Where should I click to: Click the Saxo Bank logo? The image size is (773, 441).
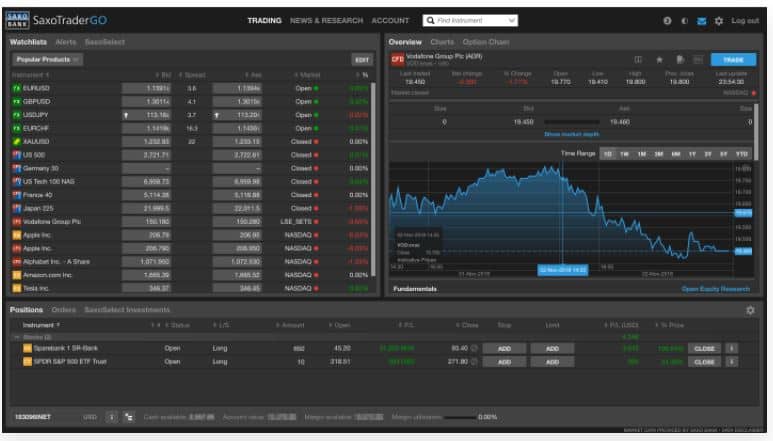[x=18, y=20]
